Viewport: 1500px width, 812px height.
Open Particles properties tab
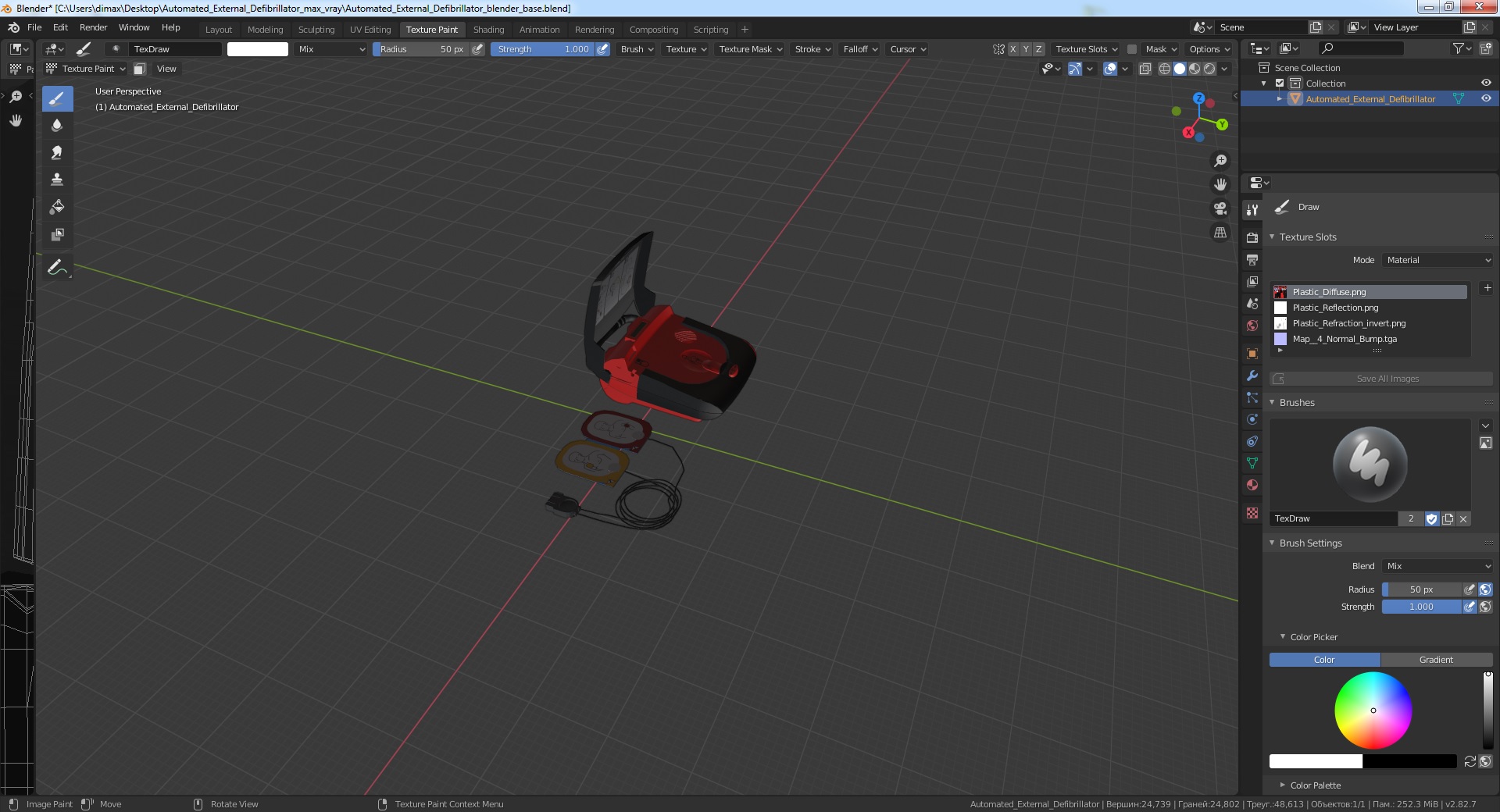pos(1252,397)
